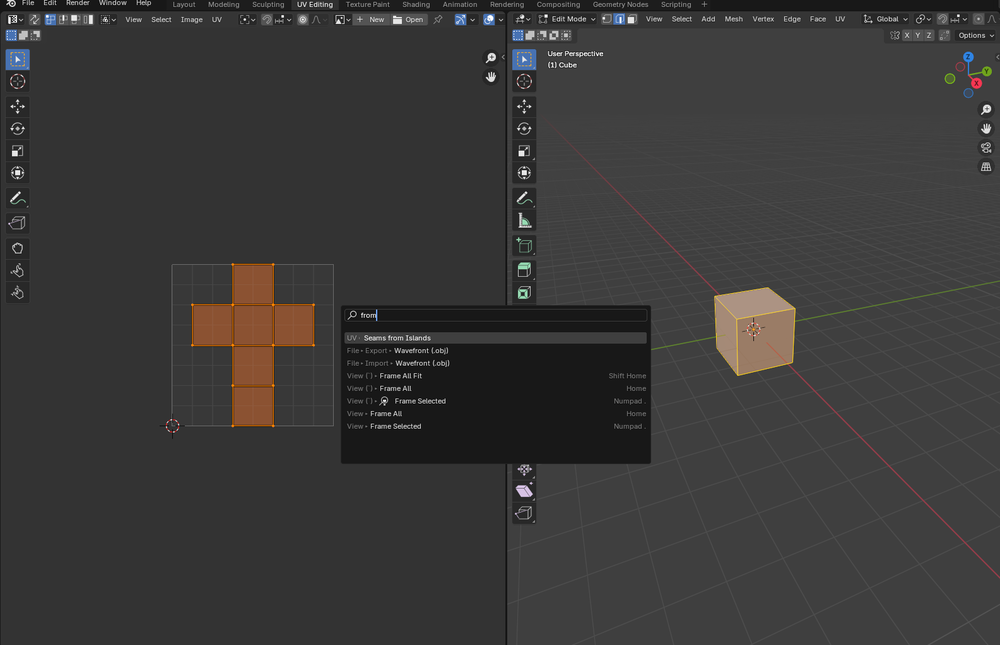The width and height of the screenshot is (1000, 645).
Task: Activate the Grab tool in UV editor
Action: (17, 247)
